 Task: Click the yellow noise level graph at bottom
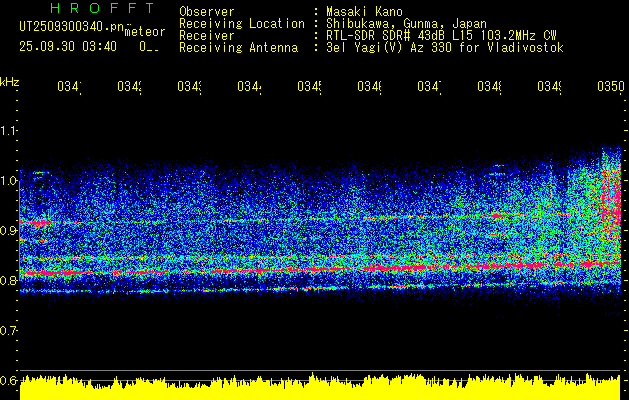point(320,388)
